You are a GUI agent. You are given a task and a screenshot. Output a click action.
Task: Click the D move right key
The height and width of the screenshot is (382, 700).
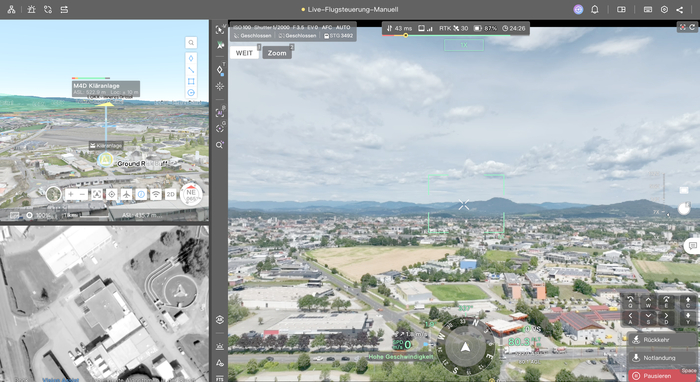[x=666, y=318]
